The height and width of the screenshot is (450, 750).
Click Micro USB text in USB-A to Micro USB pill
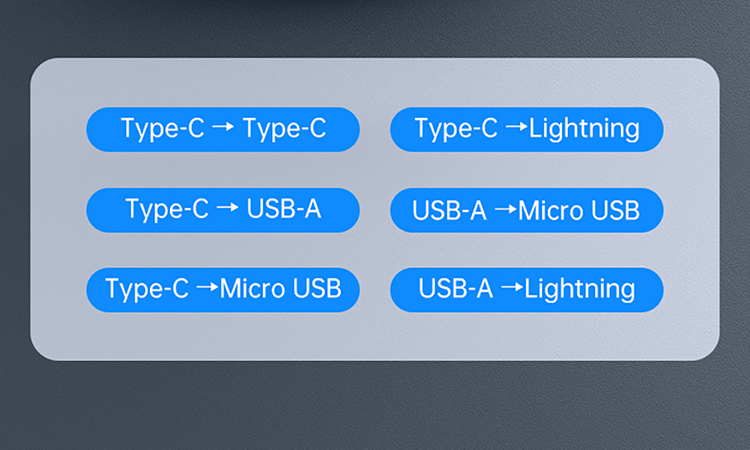(x=578, y=210)
